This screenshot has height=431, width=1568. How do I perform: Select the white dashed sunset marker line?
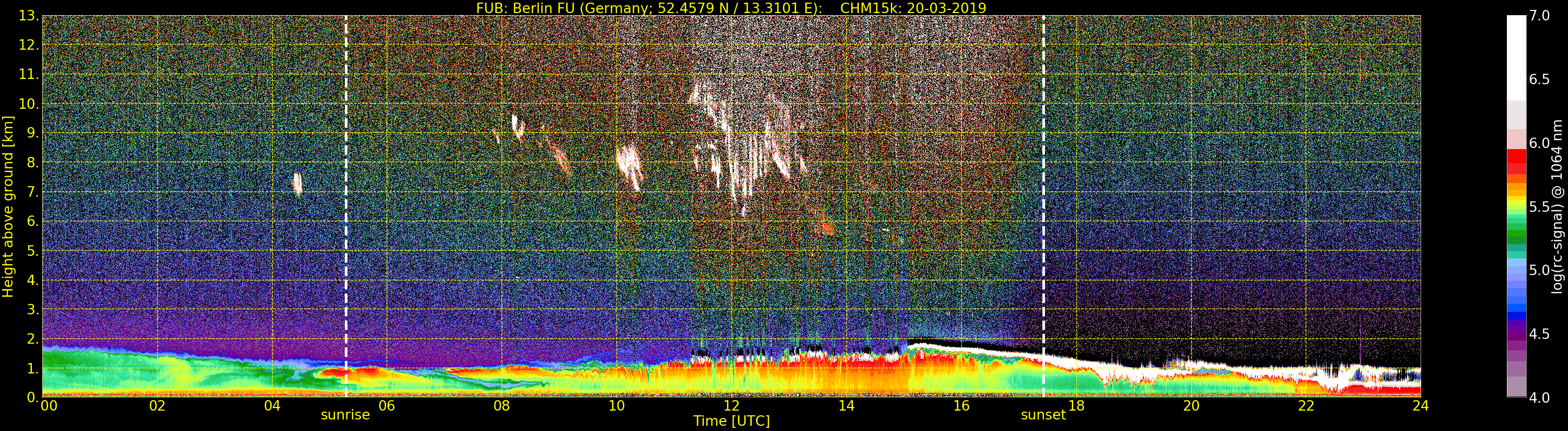click(x=1043, y=206)
